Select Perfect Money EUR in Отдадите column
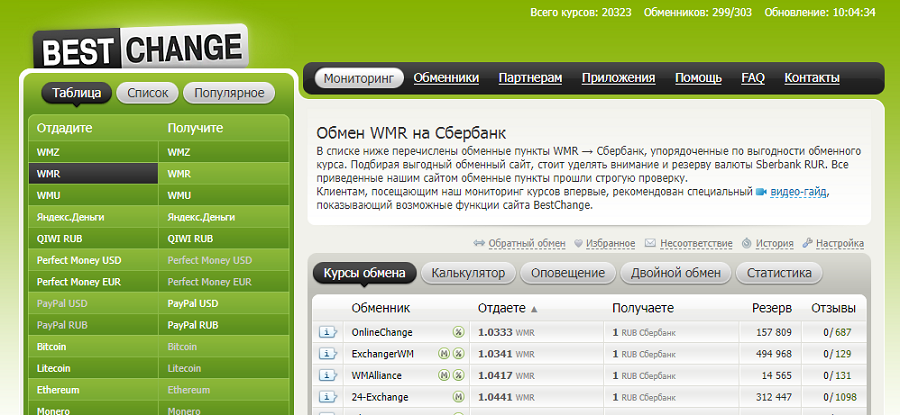 pos(94,282)
